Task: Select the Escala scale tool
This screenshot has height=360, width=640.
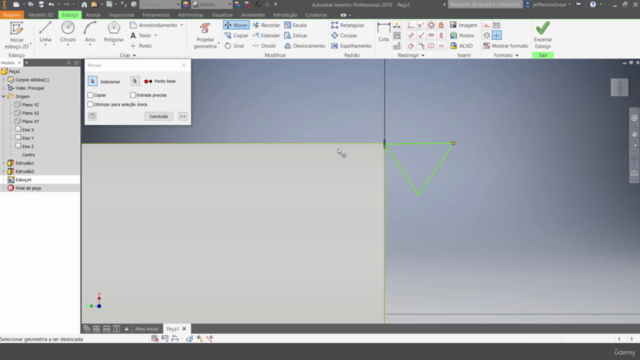Action: 296,25
